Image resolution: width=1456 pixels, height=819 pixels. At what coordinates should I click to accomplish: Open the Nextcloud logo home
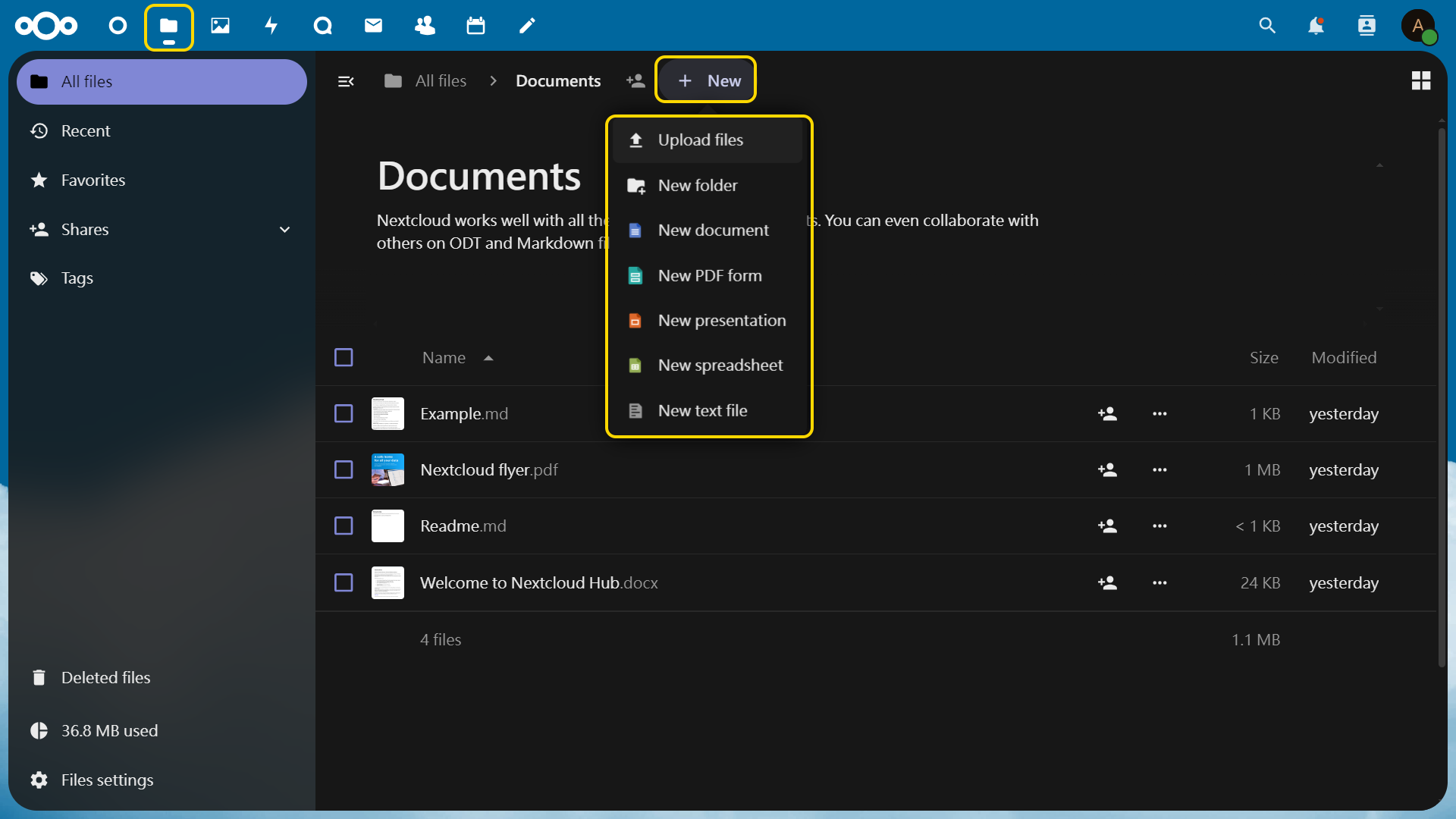tap(46, 26)
